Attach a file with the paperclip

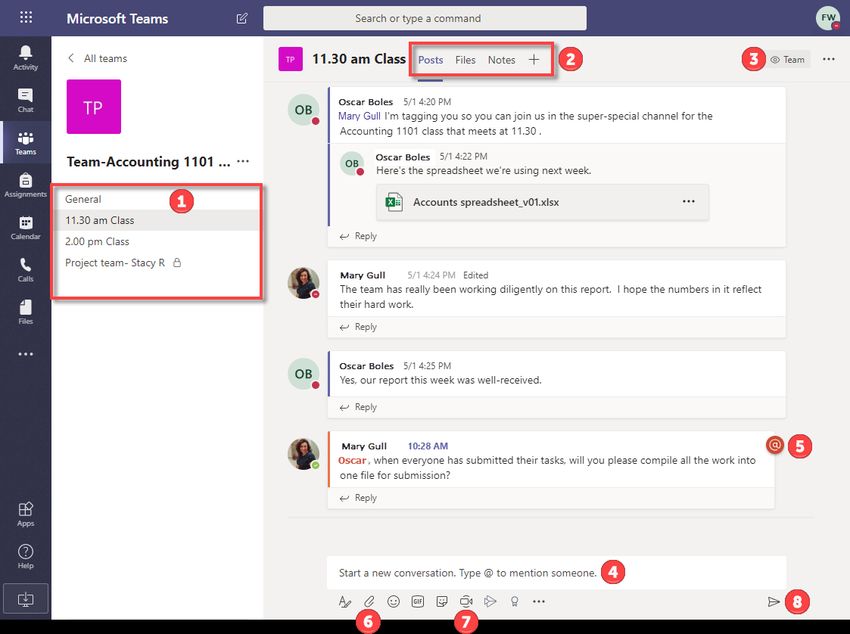coord(369,601)
